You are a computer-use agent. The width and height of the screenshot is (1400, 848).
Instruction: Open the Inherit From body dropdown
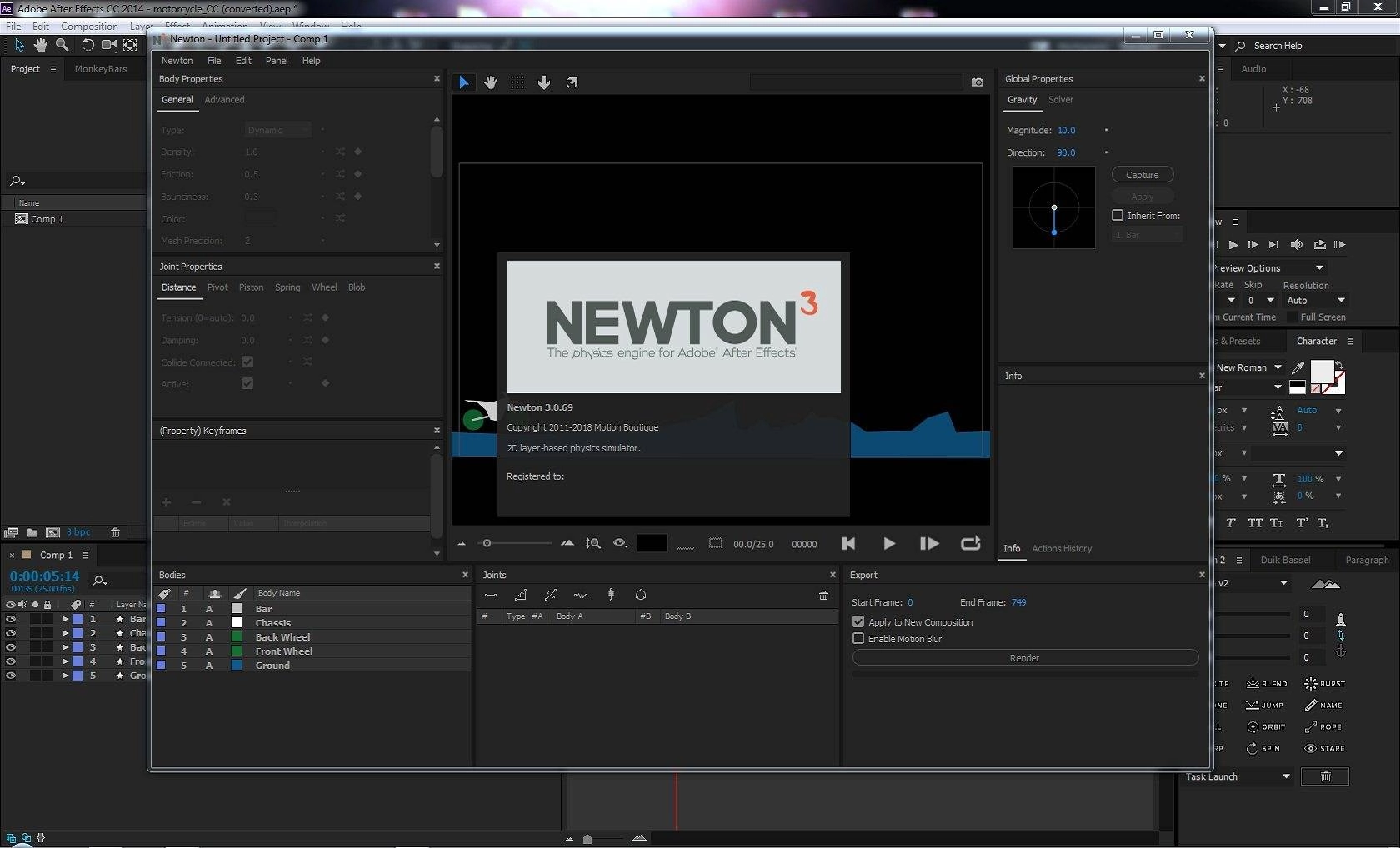click(1147, 235)
